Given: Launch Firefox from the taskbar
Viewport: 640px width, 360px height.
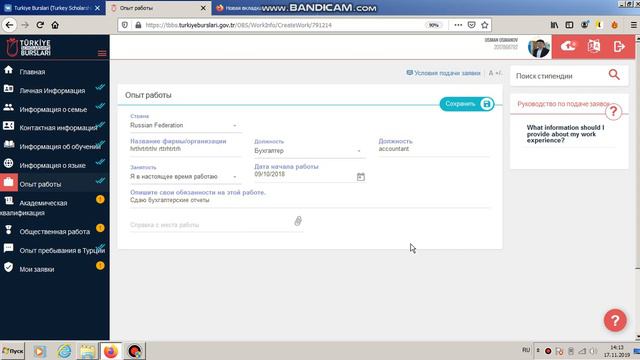Looking at the screenshot, I should [x=111, y=351].
